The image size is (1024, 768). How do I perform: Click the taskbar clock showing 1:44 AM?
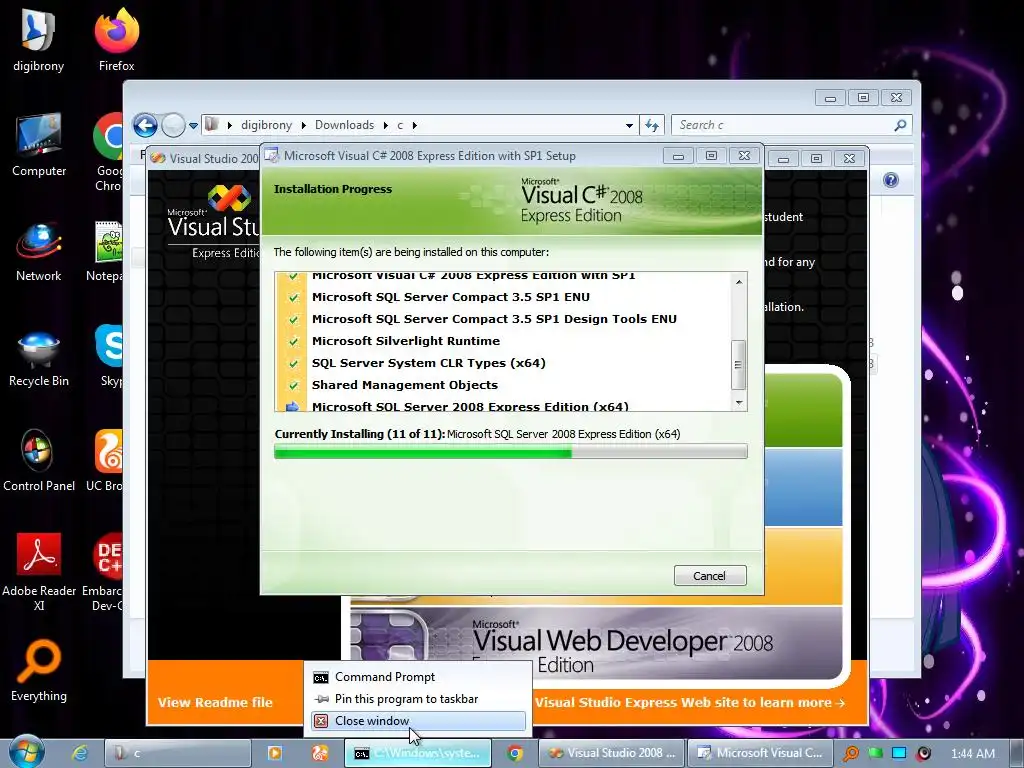click(973, 754)
